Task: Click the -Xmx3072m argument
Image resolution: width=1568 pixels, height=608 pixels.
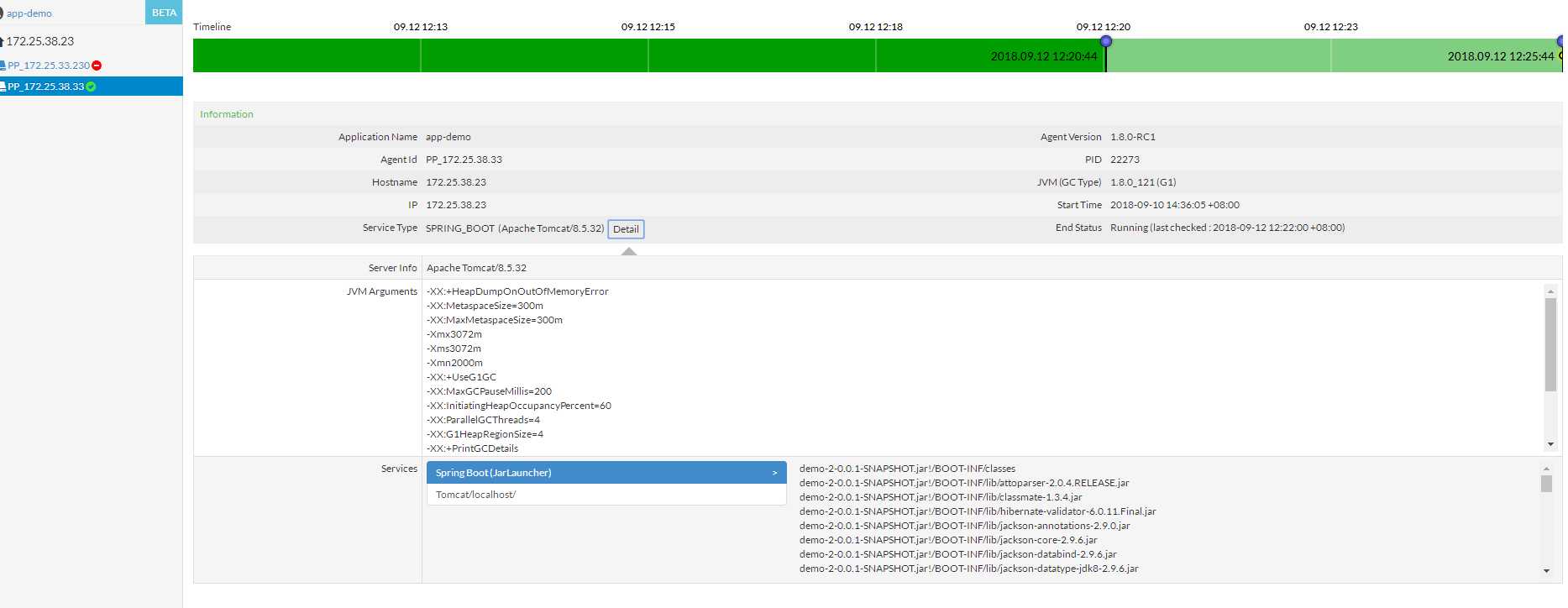Action: coord(454,334)
